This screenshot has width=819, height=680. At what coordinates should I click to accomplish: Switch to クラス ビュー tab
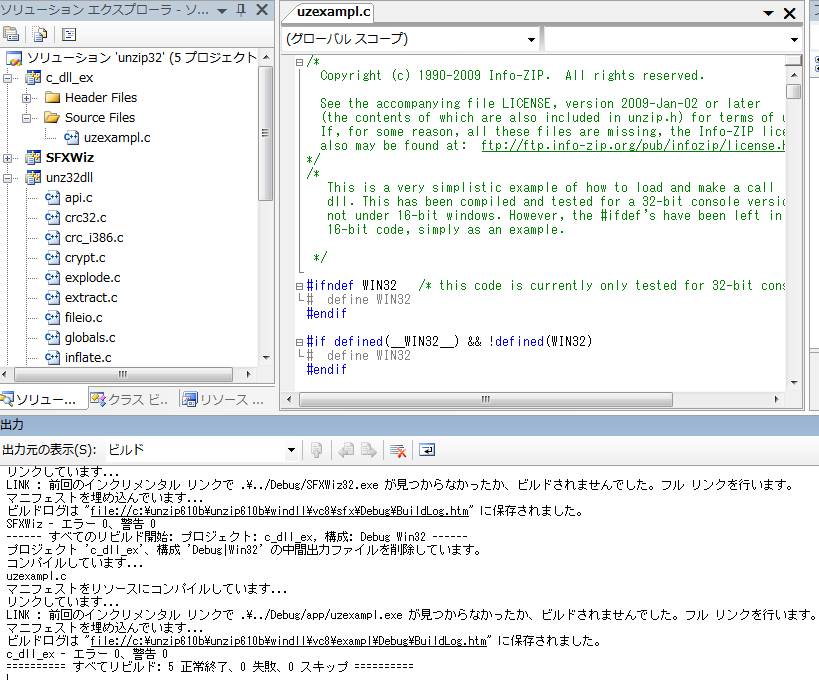[x=130, y=400]
